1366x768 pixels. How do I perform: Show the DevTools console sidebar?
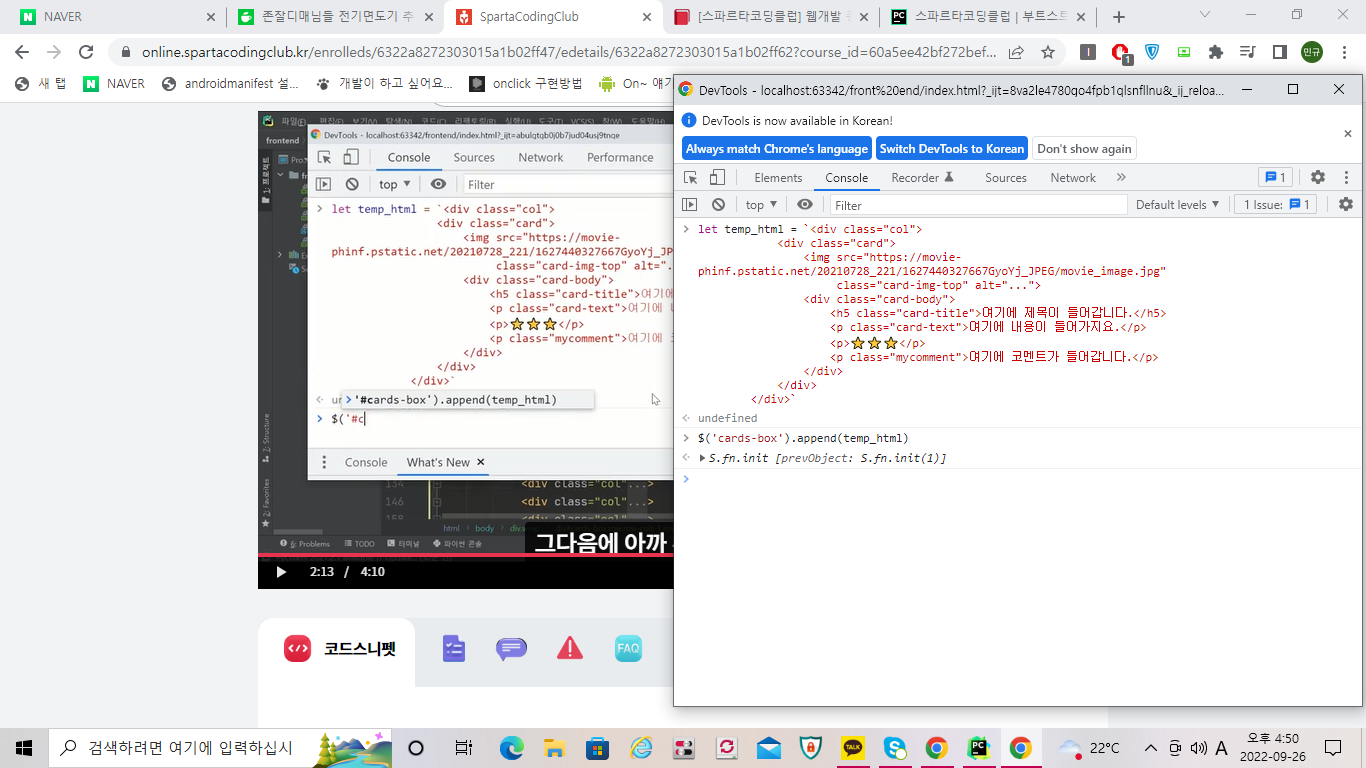pyautogui.click(x=689, y=204)
